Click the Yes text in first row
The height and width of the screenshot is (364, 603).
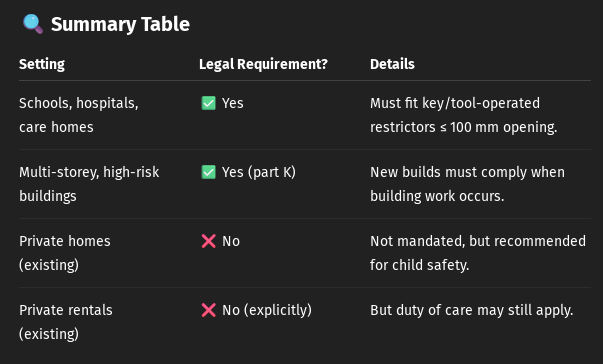point(233,103)
